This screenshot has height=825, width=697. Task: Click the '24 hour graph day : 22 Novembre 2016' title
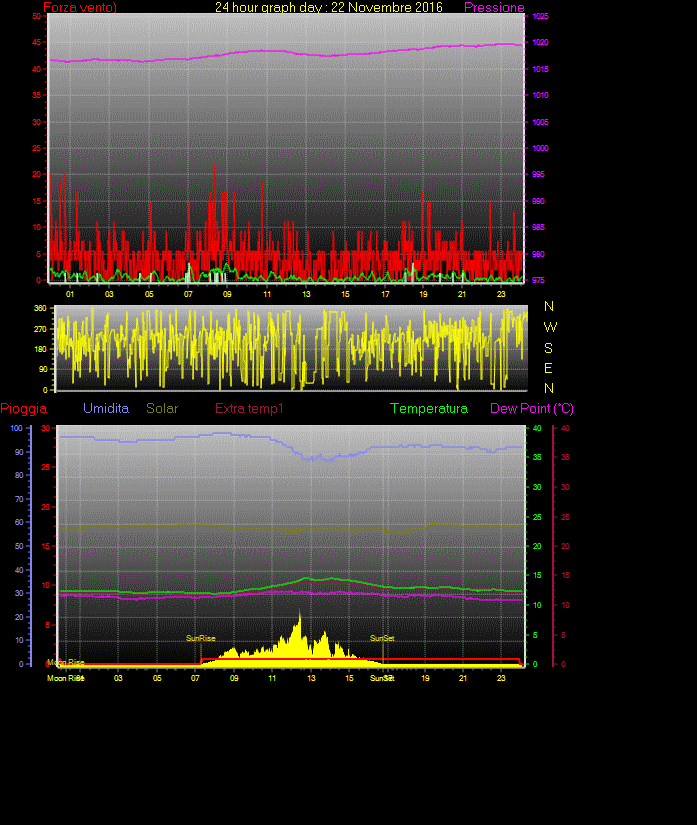coord(329,7)
